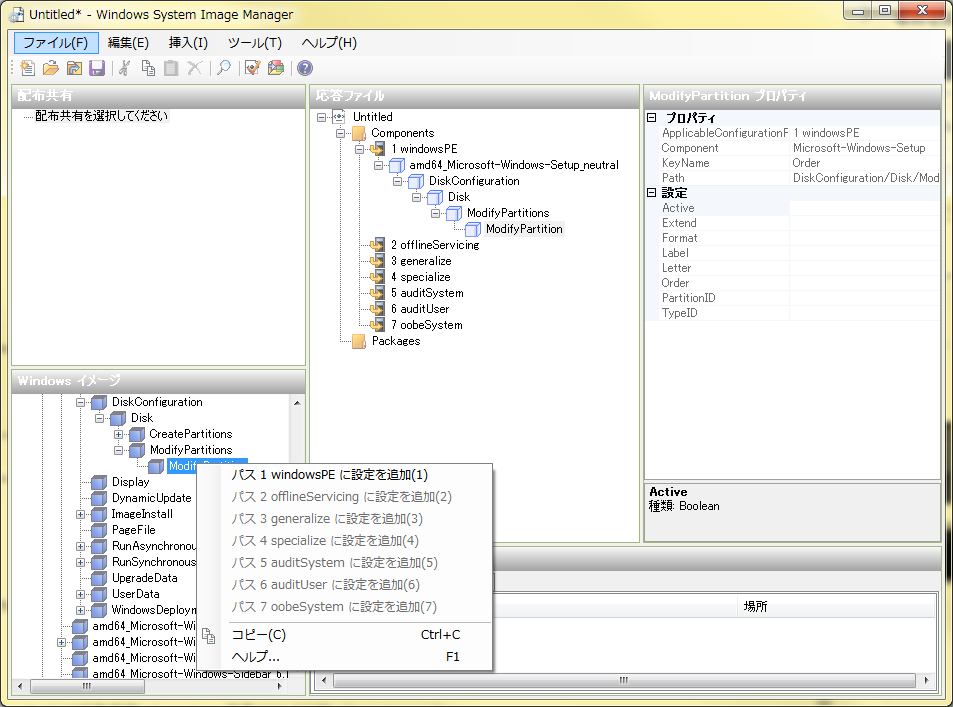Click the Letter setting value field
The width and height of the screenshot is (953, 707).
click(864, 268)
